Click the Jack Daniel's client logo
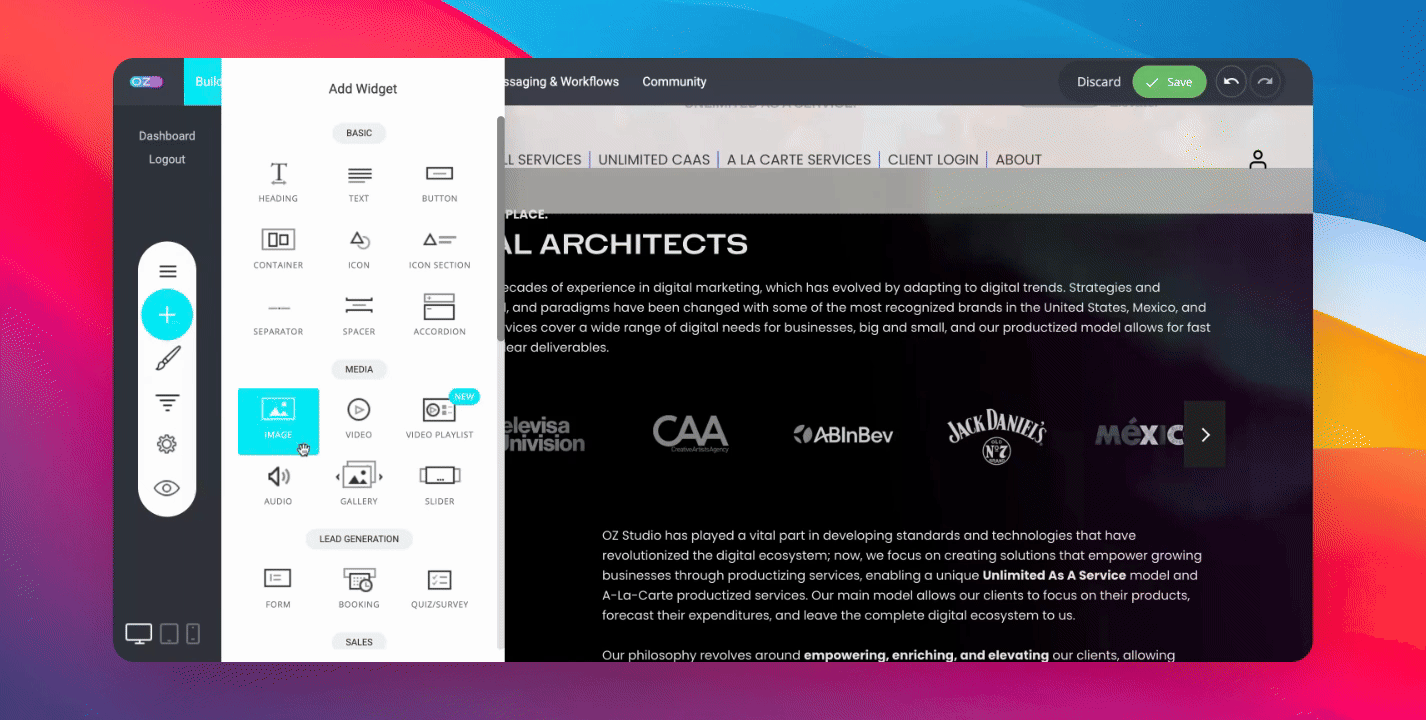The width and height of the screenshot is (1426, 720). pos(996,436)
